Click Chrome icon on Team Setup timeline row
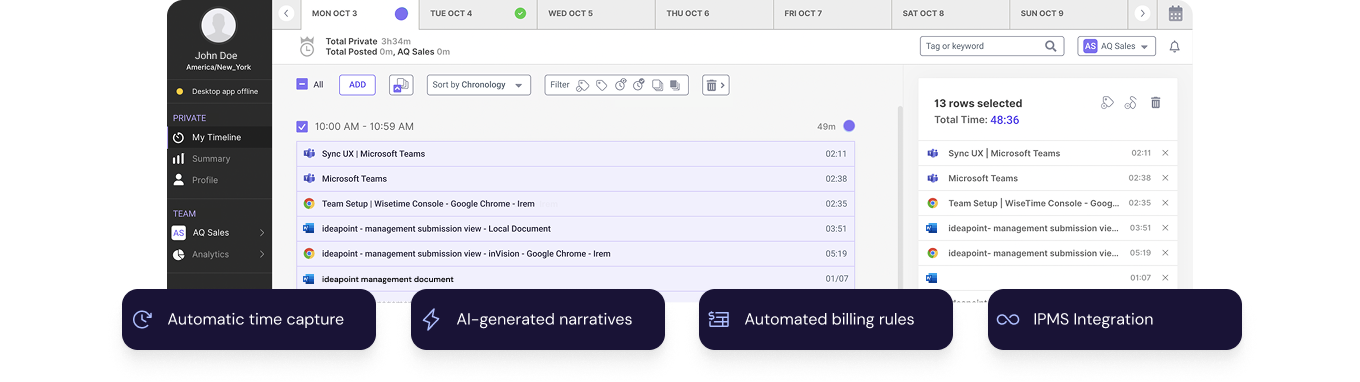 point(309,204)
